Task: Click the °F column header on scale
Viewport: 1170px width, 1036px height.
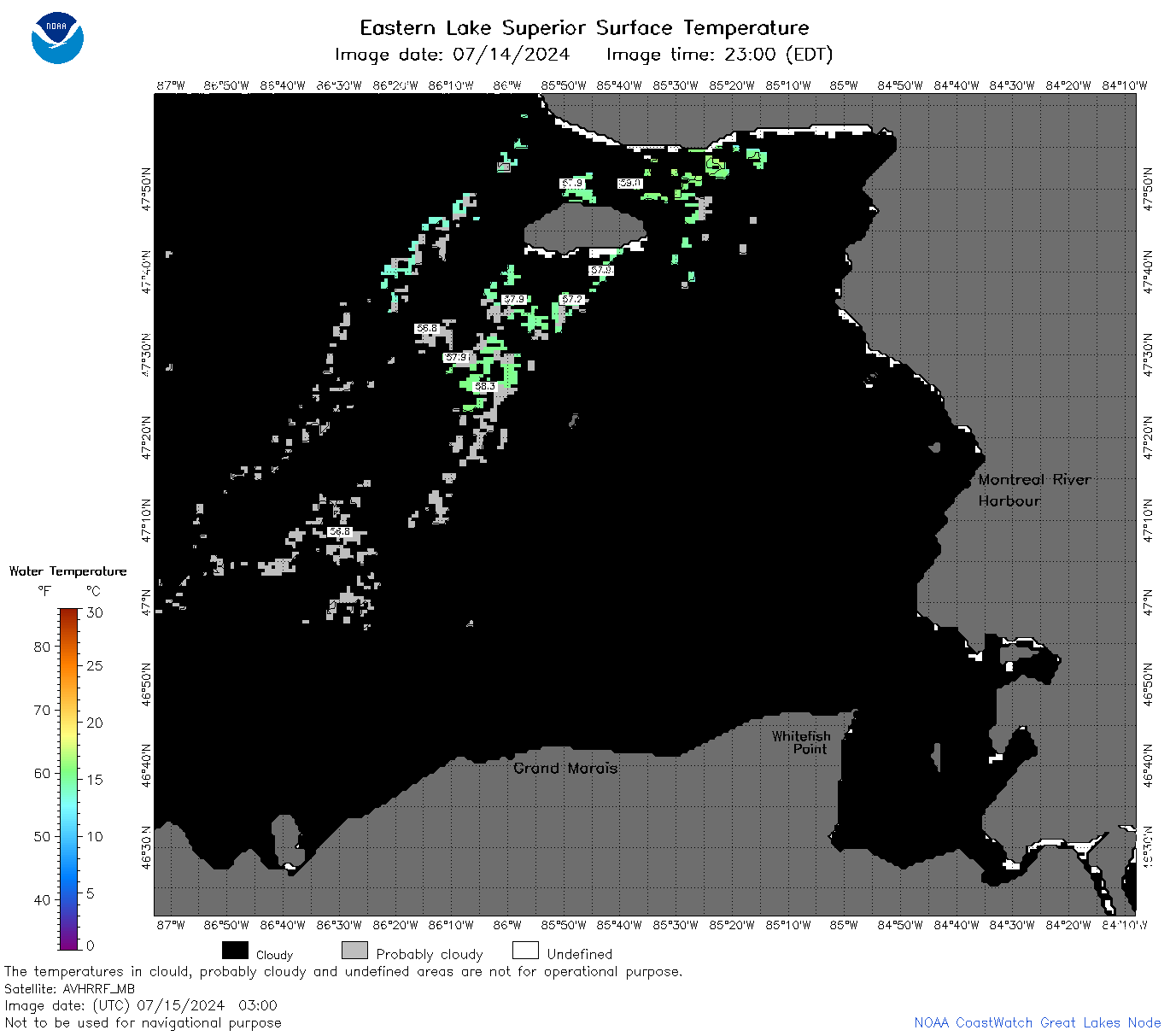Action: pyautogui.click(x=44, y=590)
